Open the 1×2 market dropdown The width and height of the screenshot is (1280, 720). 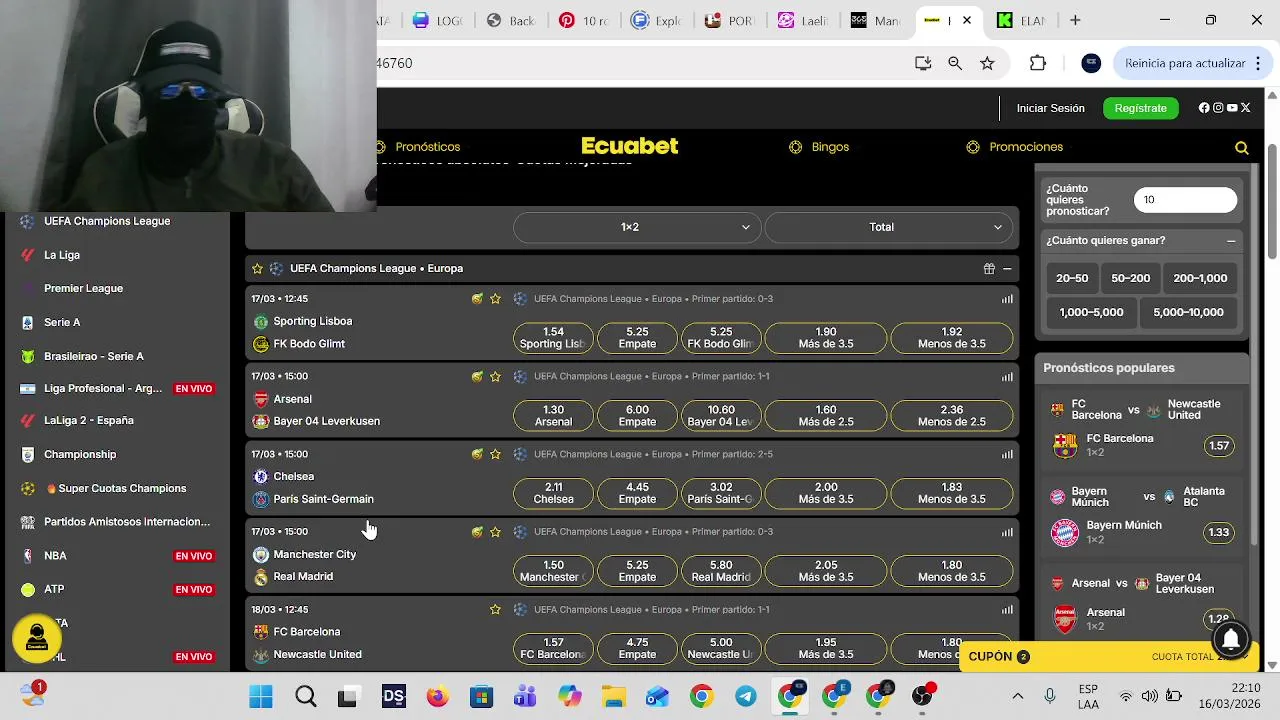coord(637,227)
